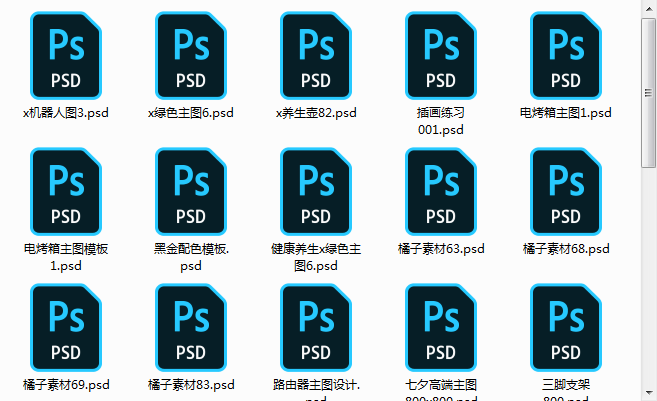657x401 pixels.
Task: Click the vertical scrollbar thumb
Action: (x=648, y=93)
